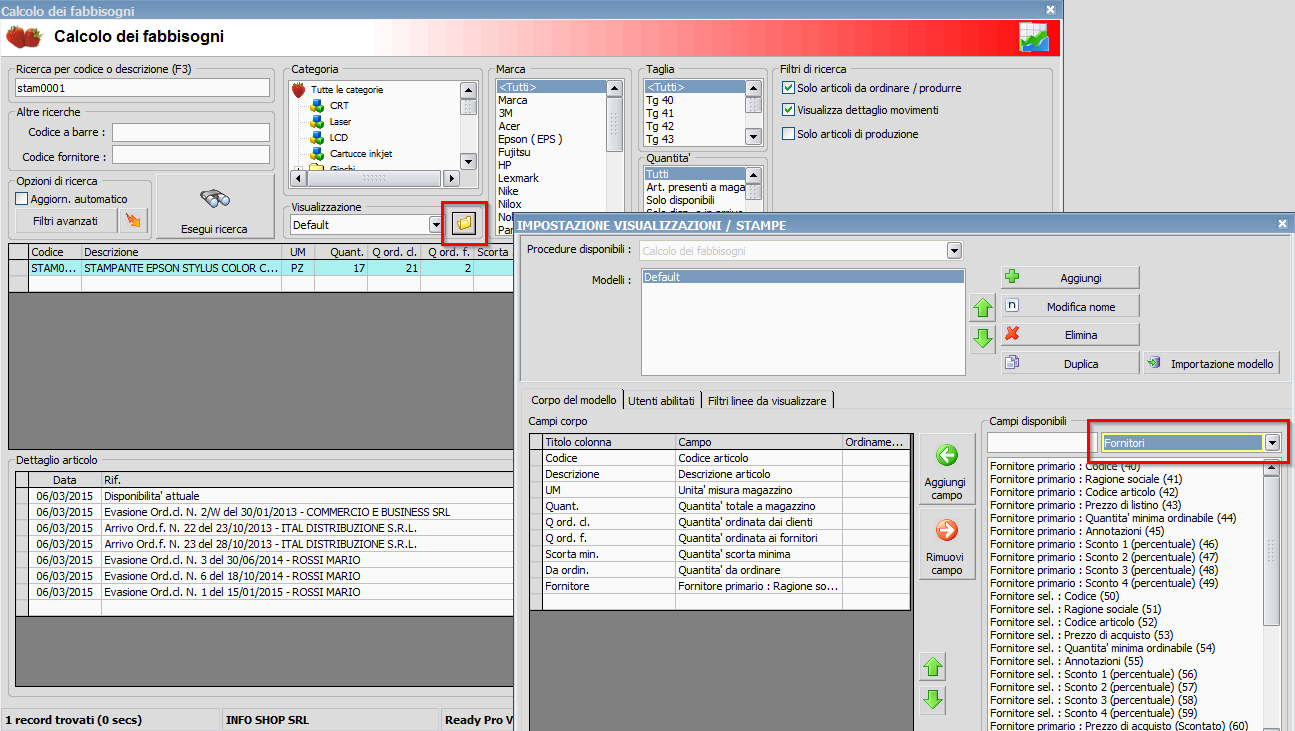The width and height of the screenshot is (1295, 731).
Task: Click the strawberry logo in the header
Action: (x=24, y=37)
